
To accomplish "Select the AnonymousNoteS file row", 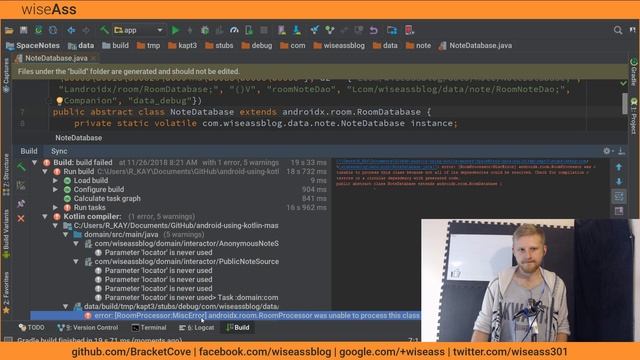I will 182,243.
